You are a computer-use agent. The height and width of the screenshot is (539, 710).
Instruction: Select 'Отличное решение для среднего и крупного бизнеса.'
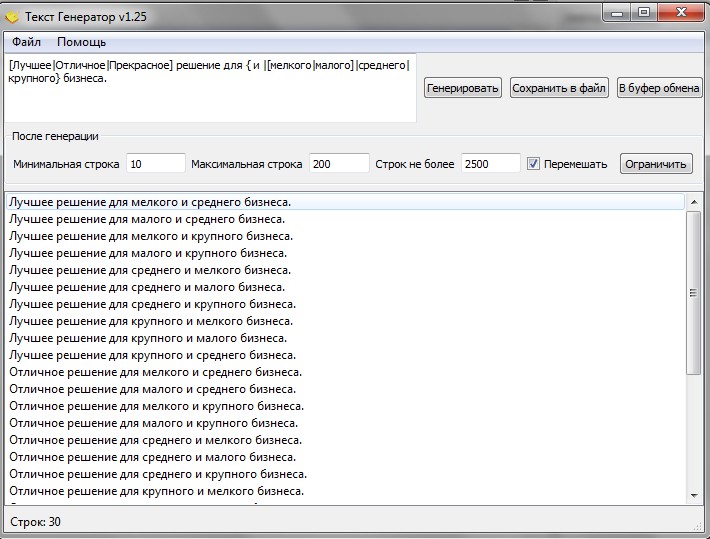point(346,474)
